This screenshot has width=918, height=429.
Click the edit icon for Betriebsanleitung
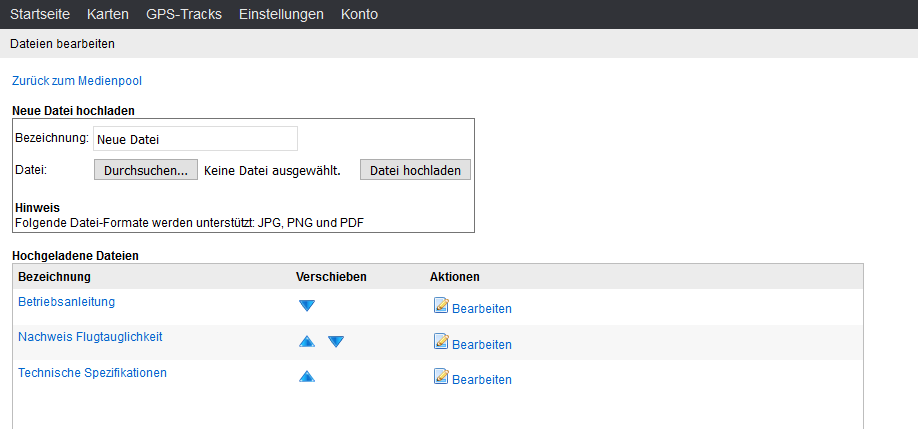(x=441, y=306)
